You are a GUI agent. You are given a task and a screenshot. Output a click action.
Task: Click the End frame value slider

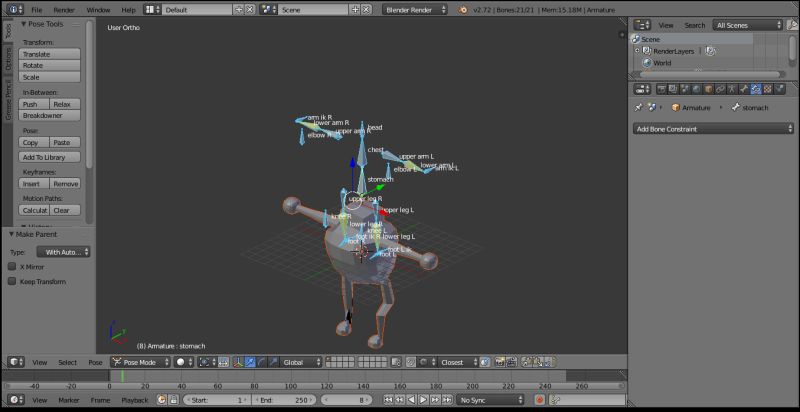pos(284,400)
